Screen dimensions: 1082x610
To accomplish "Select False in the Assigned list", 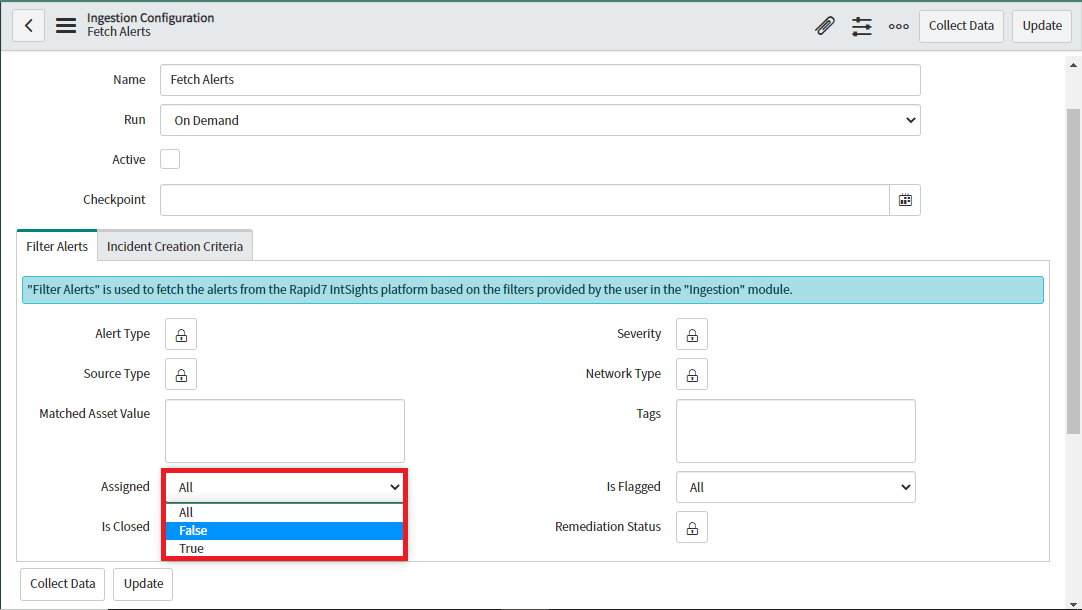I will pos(284,531).
